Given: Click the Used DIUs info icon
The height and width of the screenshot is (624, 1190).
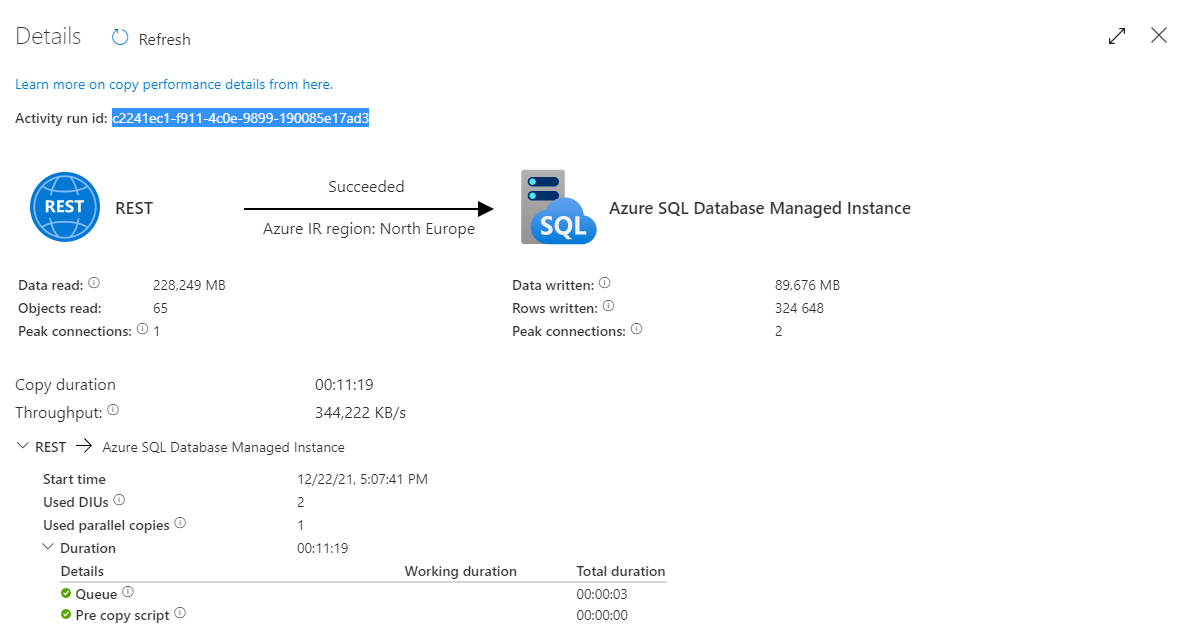Looking at the screenshot, I should tap(118, 498).
